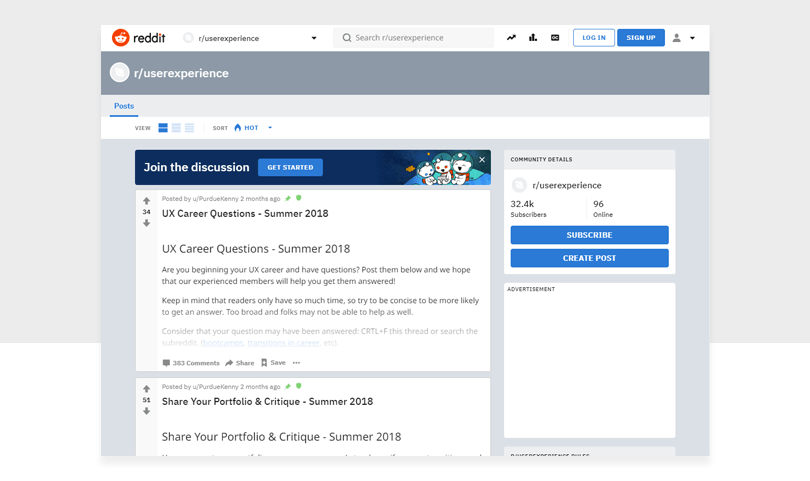Click the Community Details heading
The image size is (810, 481).
tap(541, 160)
